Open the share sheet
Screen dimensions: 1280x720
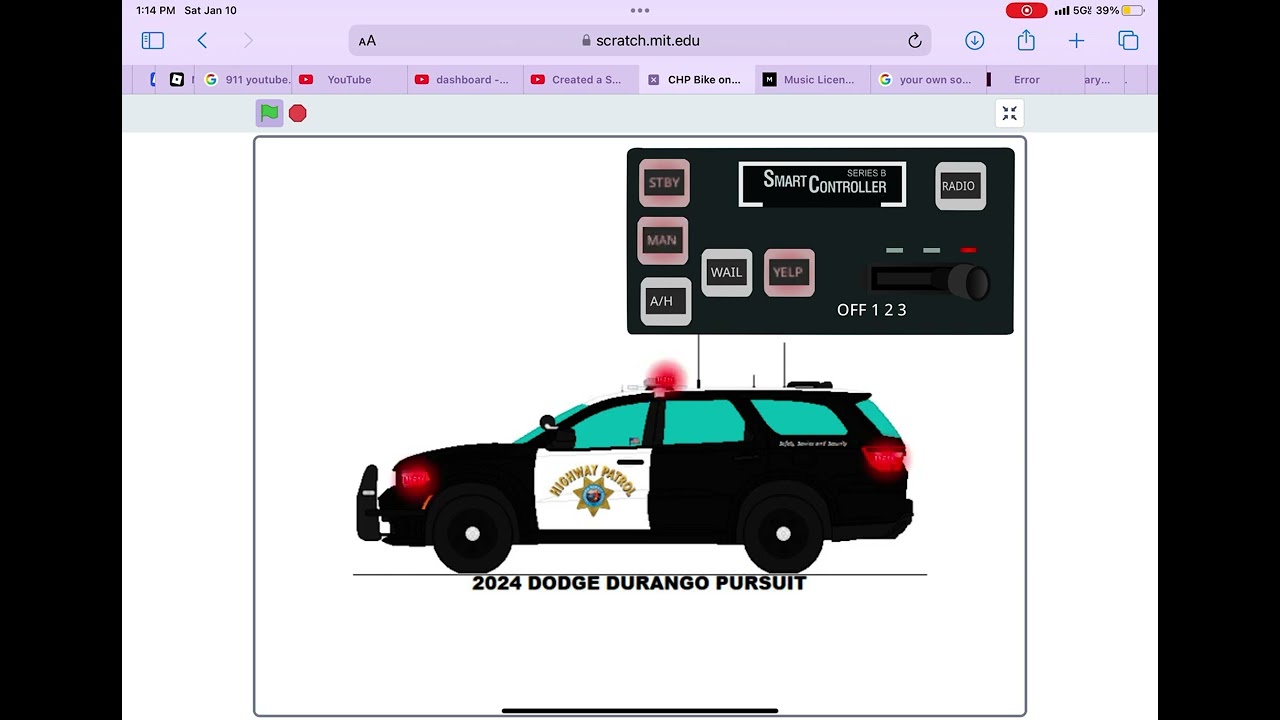[x=1026, y=40]
